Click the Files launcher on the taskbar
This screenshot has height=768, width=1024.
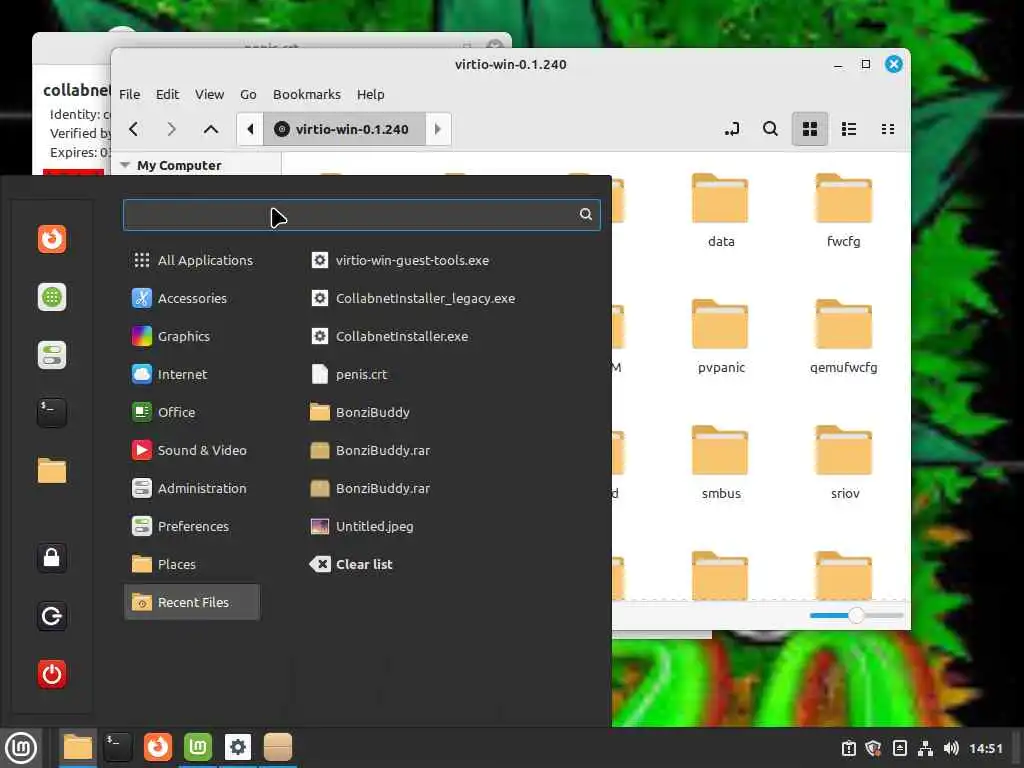tap(78, 748)
